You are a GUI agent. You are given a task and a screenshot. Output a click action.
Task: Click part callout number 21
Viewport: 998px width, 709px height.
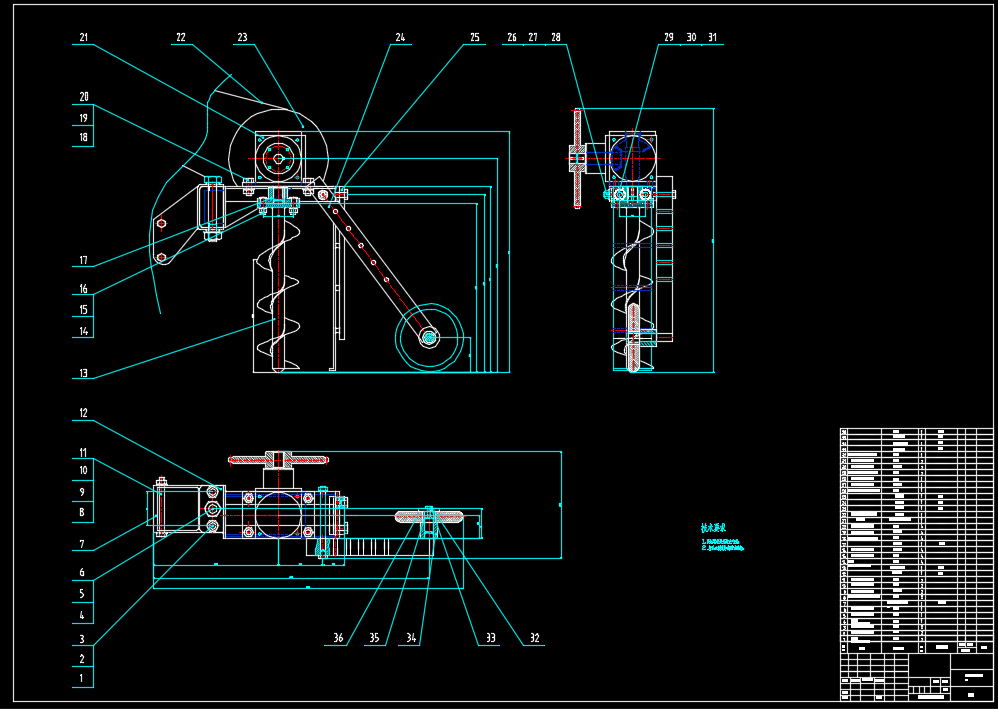84,38
